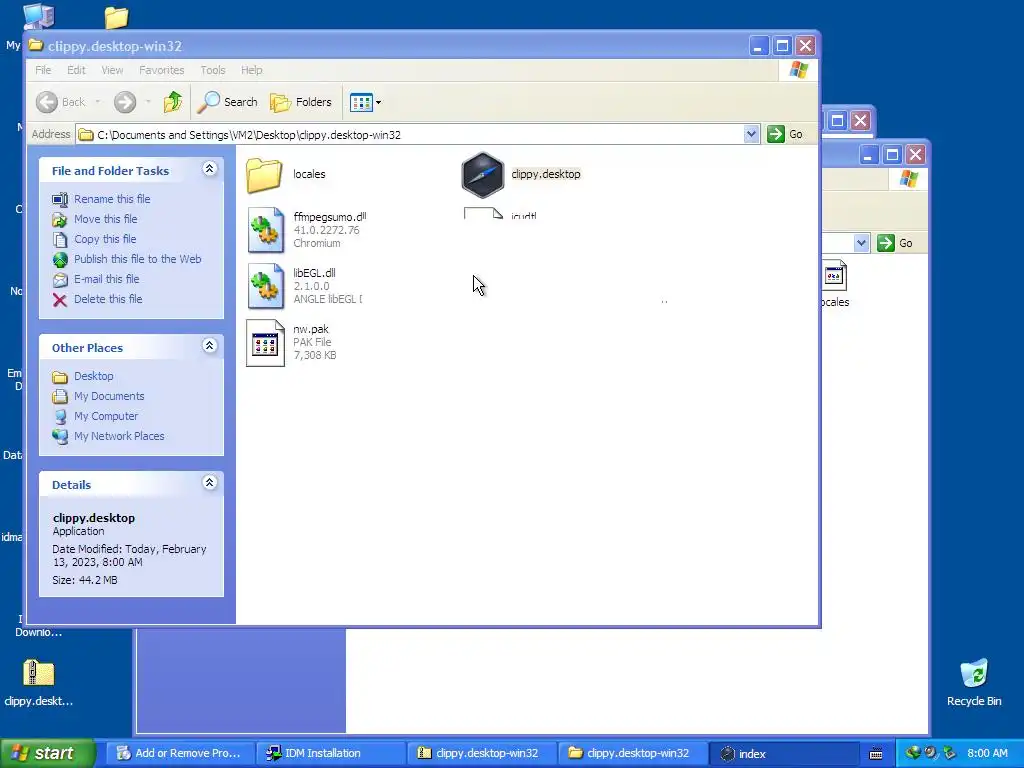Click the Go button in back window
Image resolution: width=1024 pixels, height=768 pixels.
[895, 243]
